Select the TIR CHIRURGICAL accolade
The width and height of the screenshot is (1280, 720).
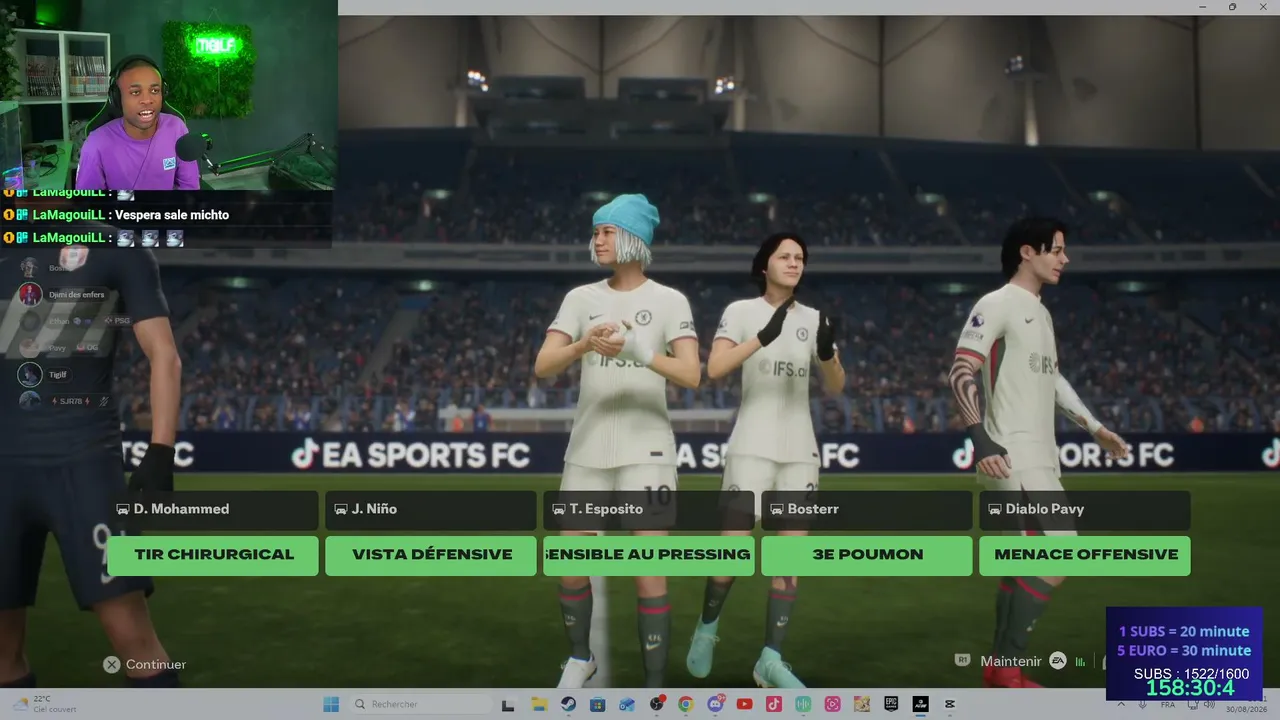point(213,555)
